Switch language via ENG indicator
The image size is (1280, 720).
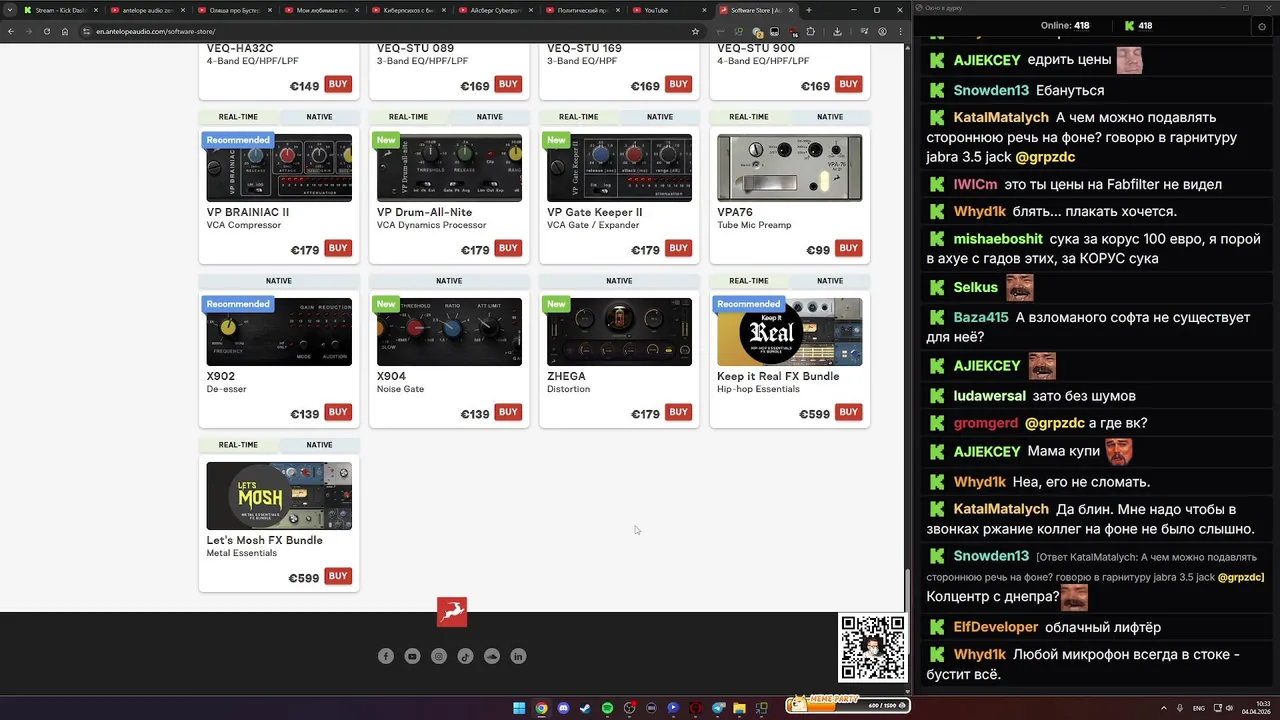coord(1199,708)
